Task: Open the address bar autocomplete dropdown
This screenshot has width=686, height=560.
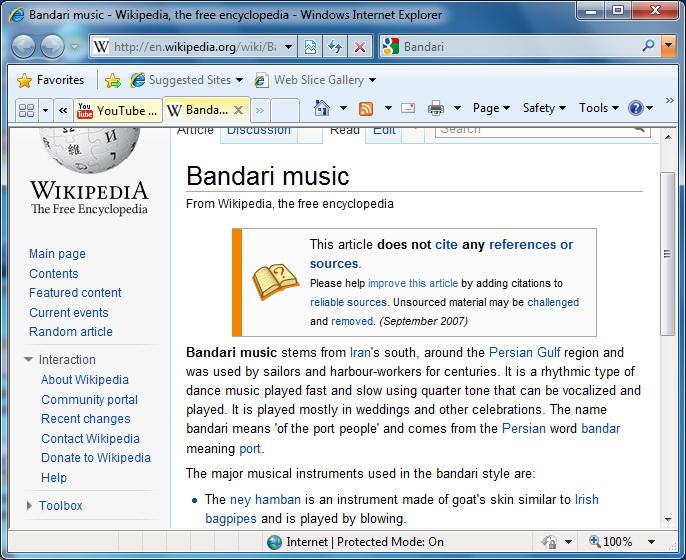Action: (x=289, y=46)
